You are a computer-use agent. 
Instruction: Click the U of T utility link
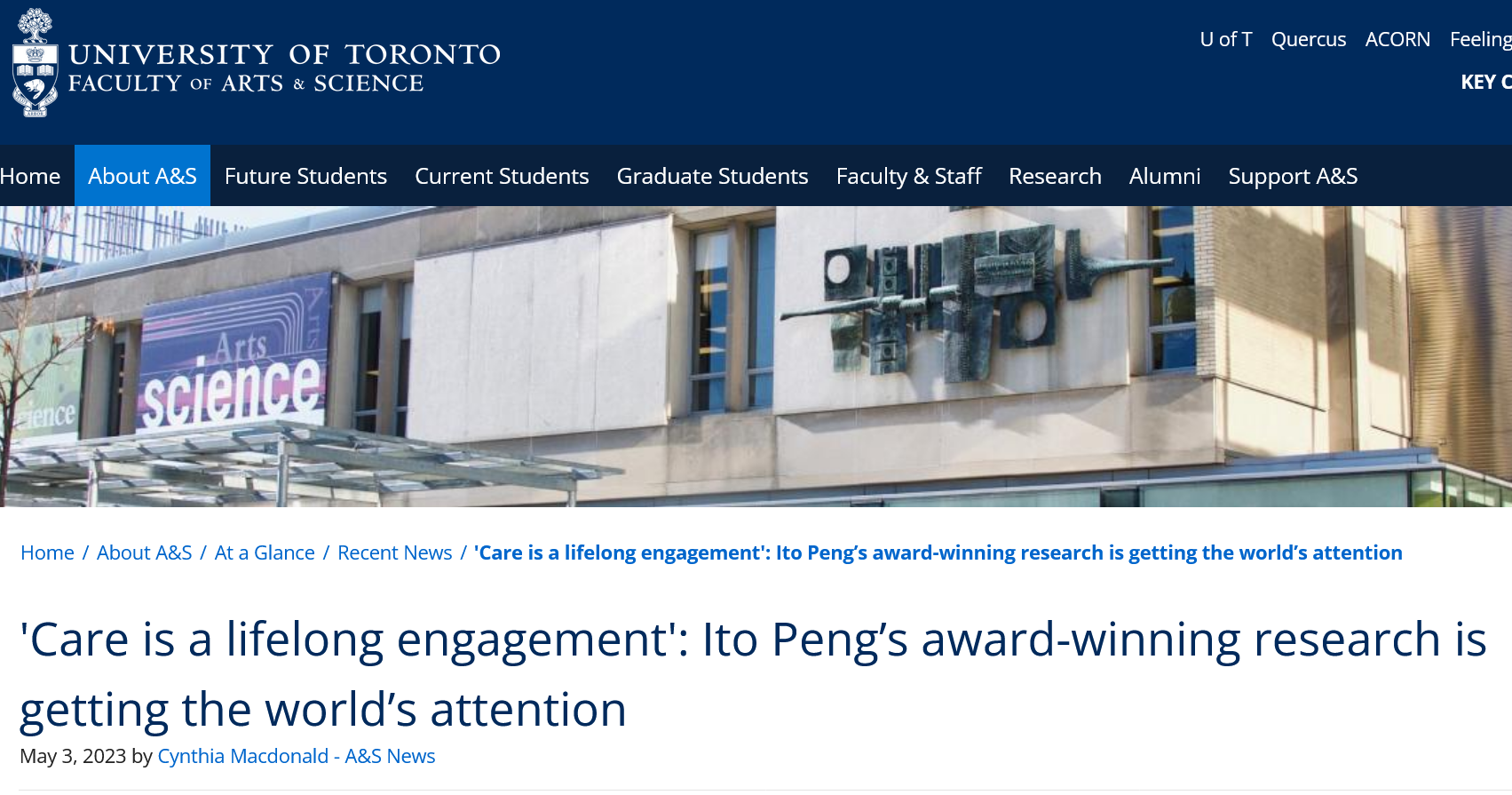1226,39
